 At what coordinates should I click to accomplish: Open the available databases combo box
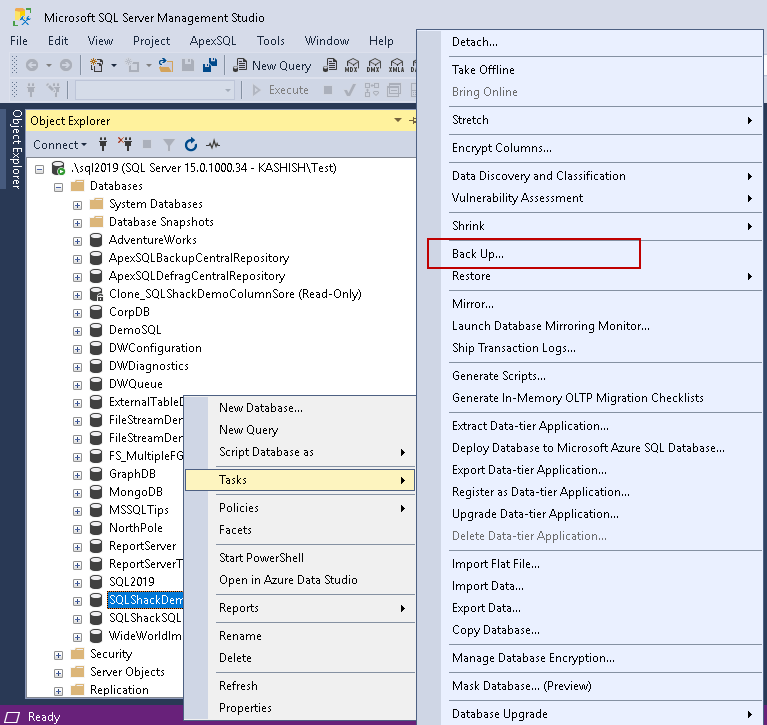pos(155,90)
